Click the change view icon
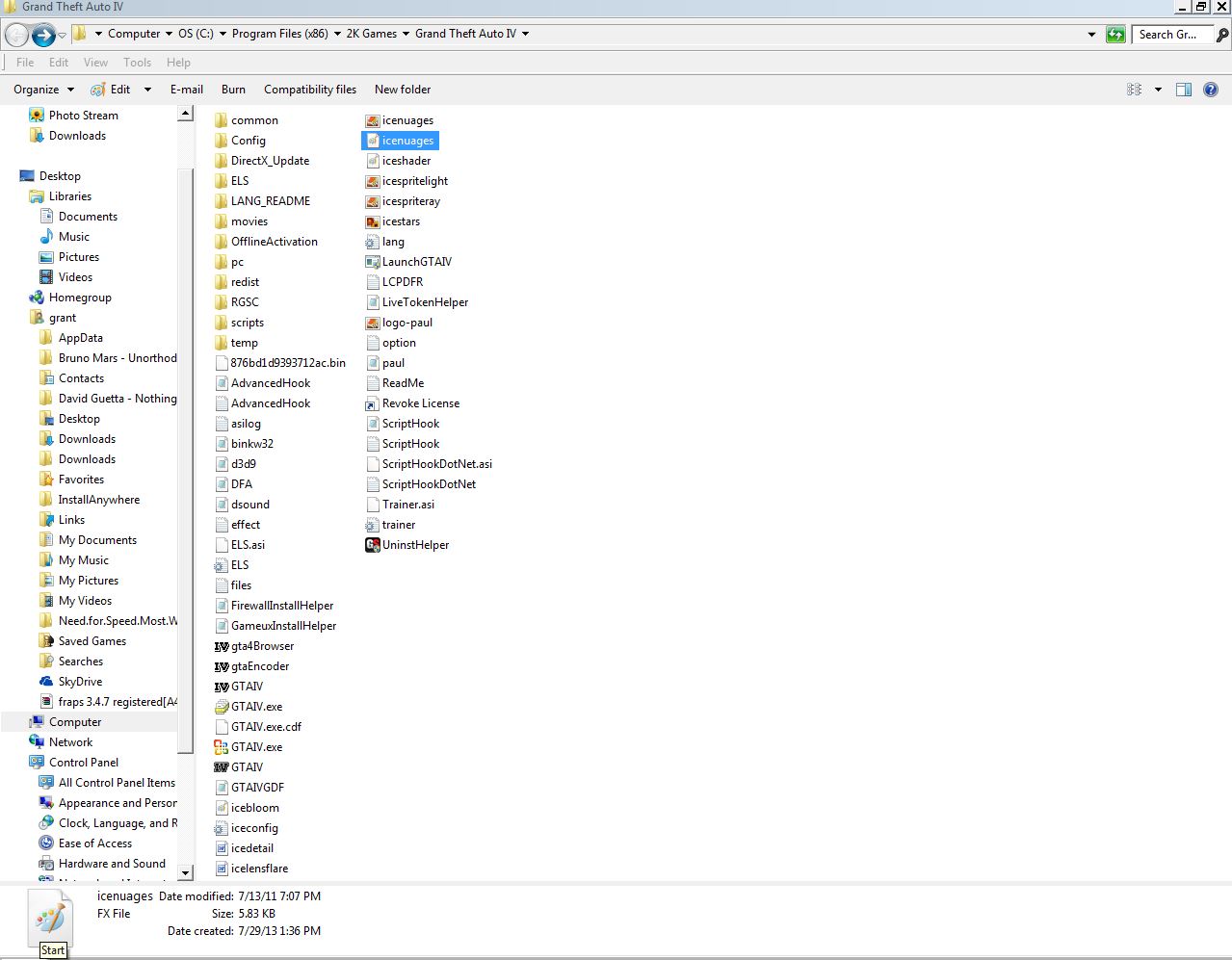Viewport: 1232px width, 960px height. pyautogui.click(x=1135, y=90)
